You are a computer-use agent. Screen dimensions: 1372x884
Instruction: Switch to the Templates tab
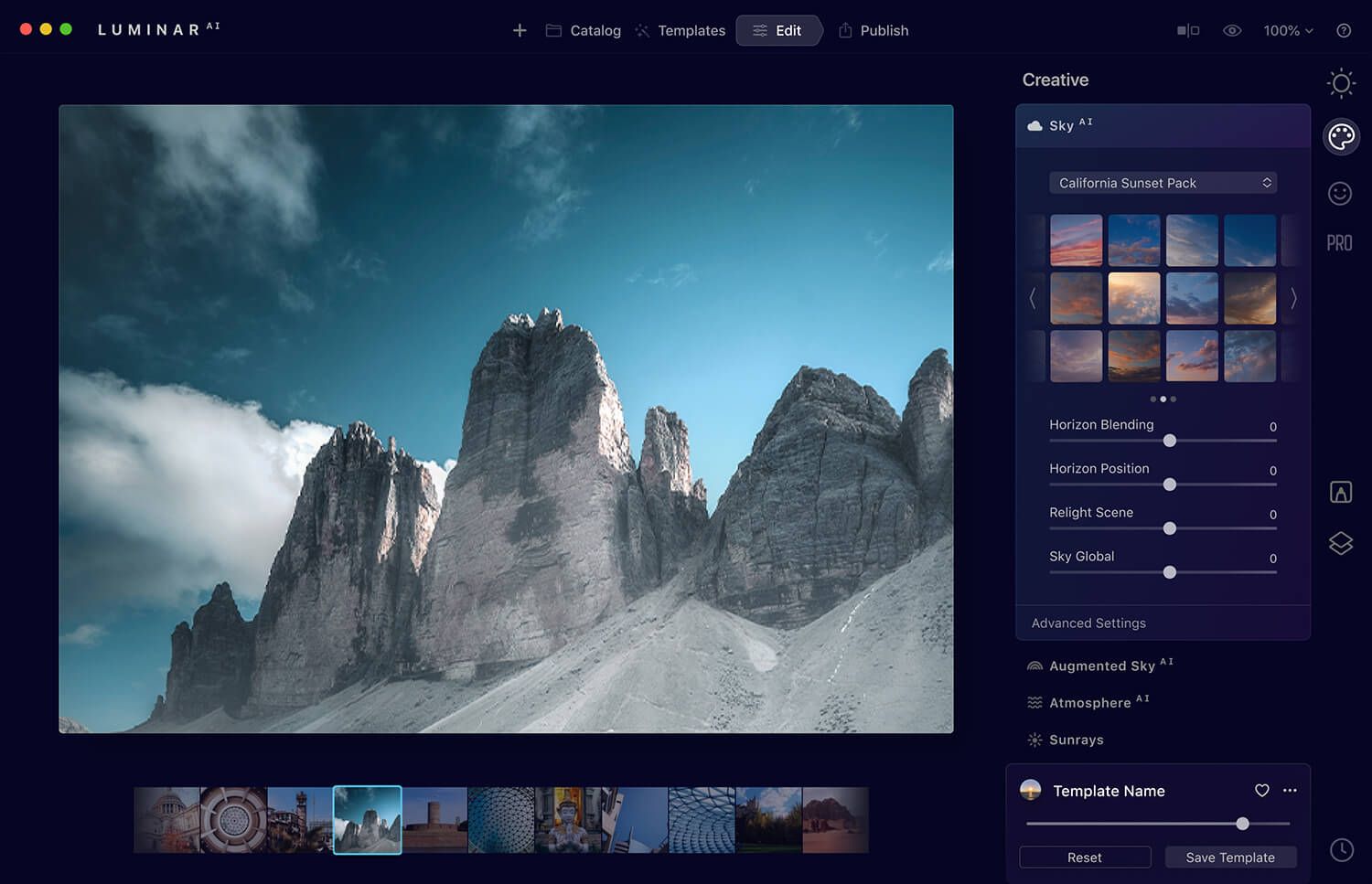coord(681,30)
